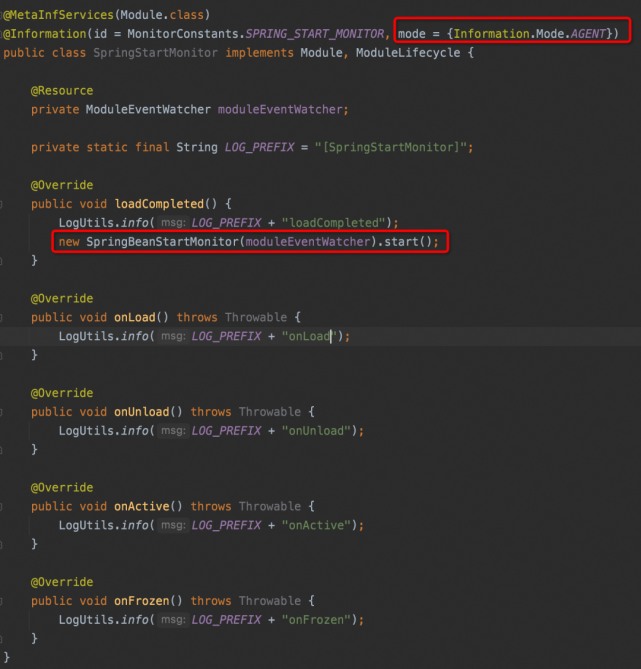The image size is (641, 669).
Task: Click moduleEventWatcher in the private field declaration
Action: point(280,110)
